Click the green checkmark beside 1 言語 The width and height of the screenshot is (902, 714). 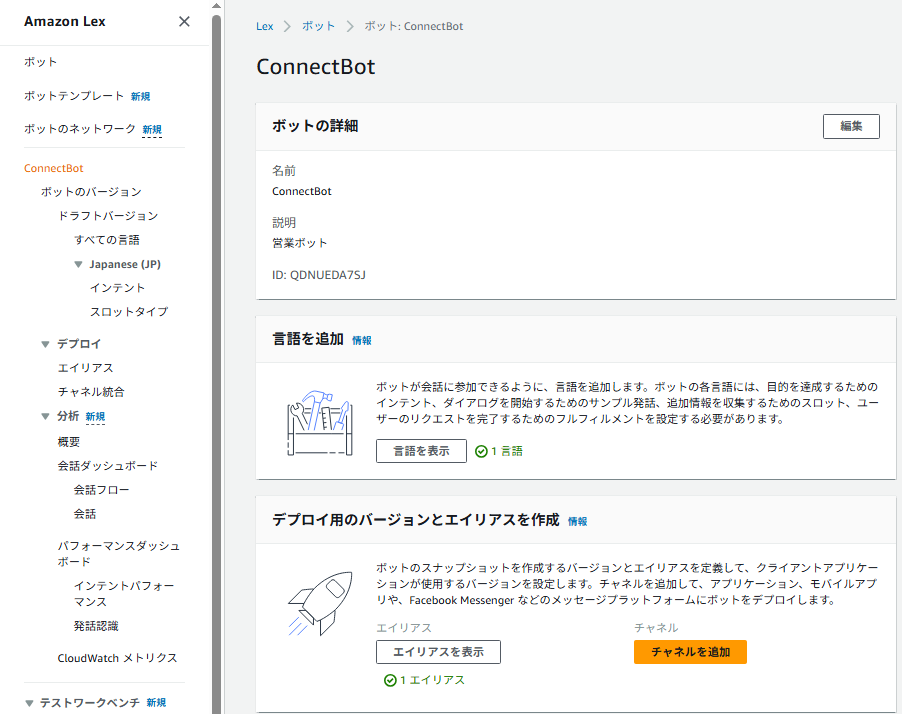tap(481, 451)
